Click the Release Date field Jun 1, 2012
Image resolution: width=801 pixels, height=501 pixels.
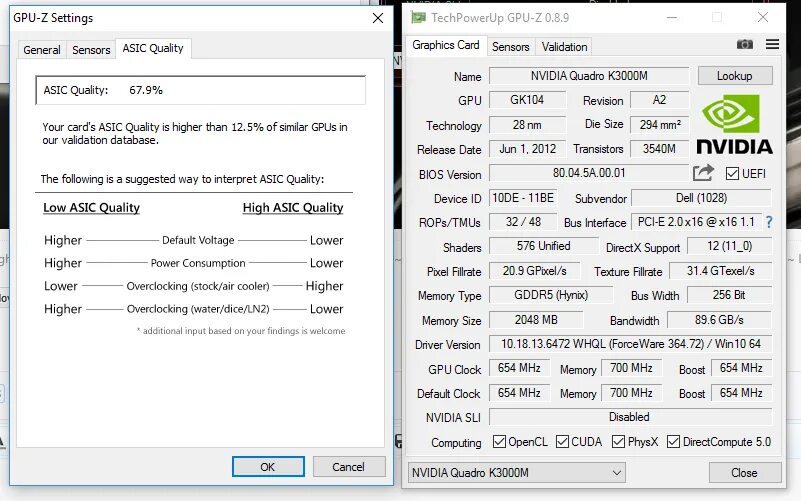coord(527,149)
